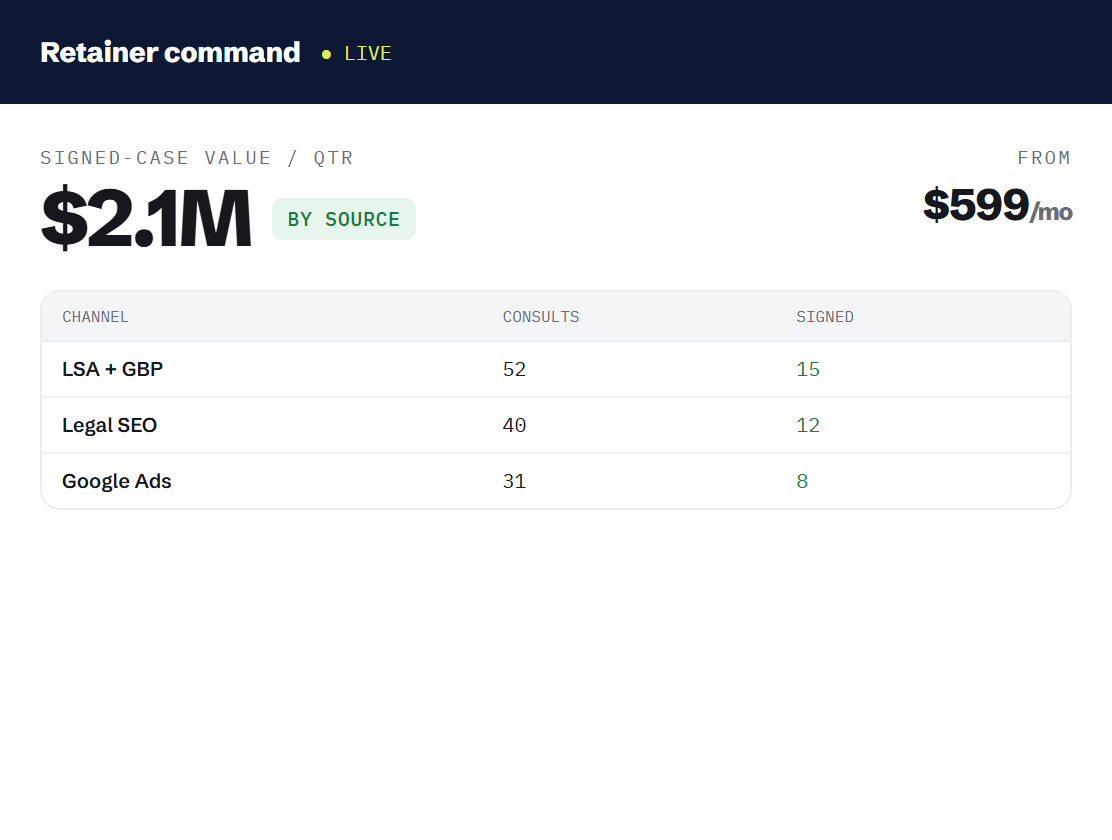Select the Google Ads row

[x=556, y=481]
